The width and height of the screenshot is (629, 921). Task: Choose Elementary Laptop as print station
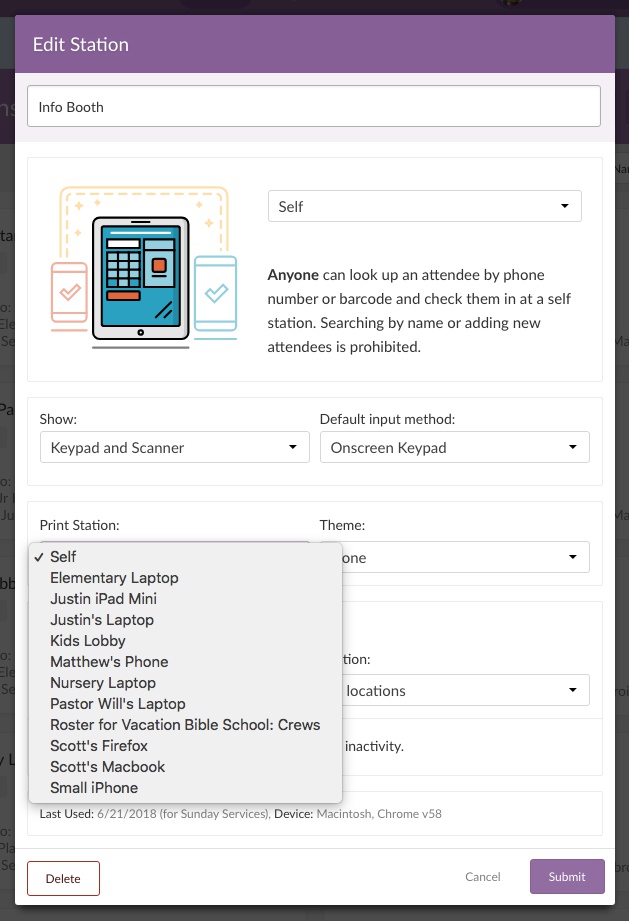click(x=185, y=577)
